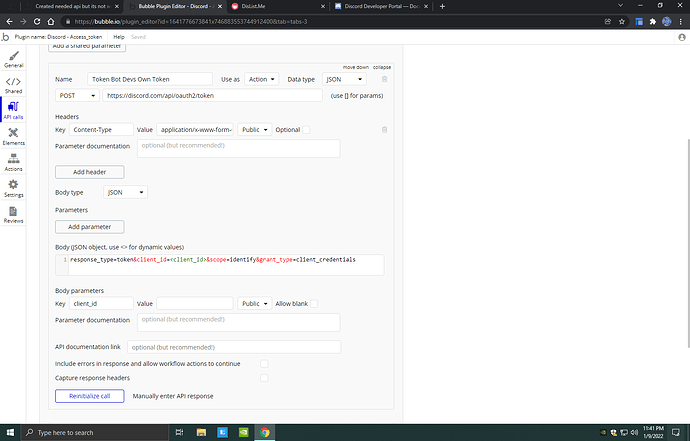
Task: Open NVIDIA app on taskbar
Action: (x=243, y=432)
